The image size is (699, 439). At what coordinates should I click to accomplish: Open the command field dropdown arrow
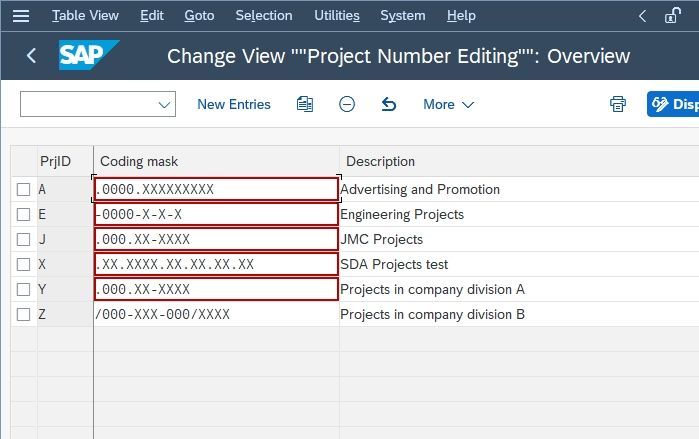[x=164, y=105]
